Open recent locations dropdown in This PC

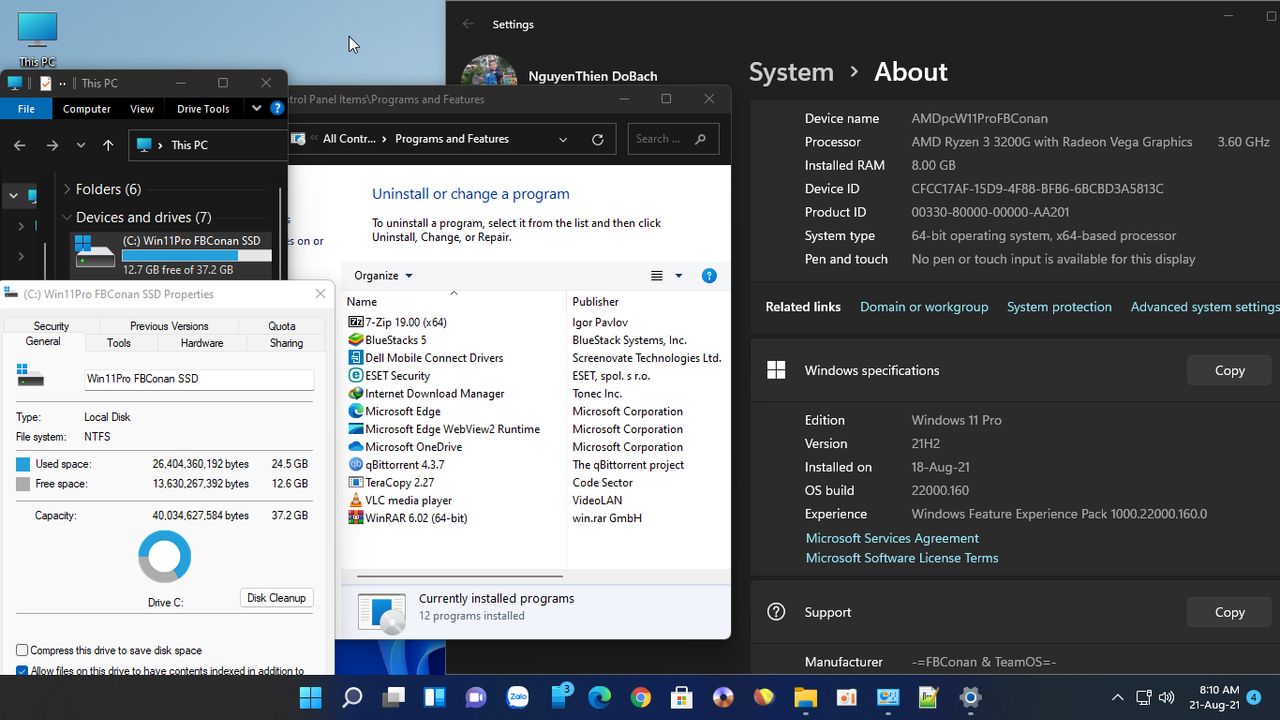click(81, 145)
